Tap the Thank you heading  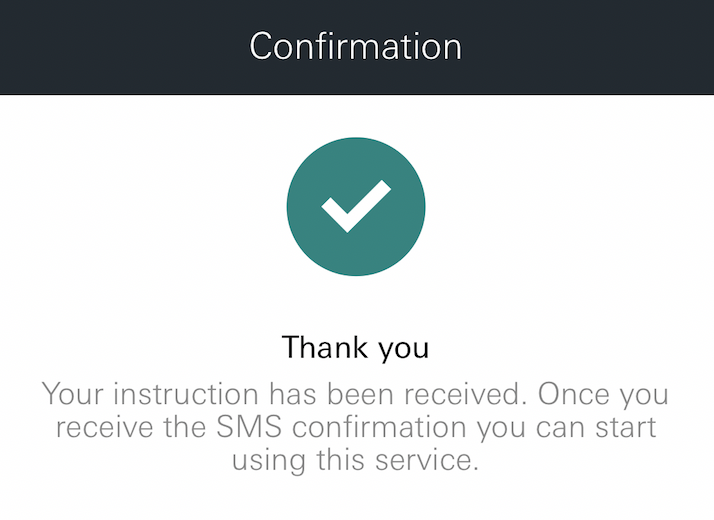[x=356, y=348]
